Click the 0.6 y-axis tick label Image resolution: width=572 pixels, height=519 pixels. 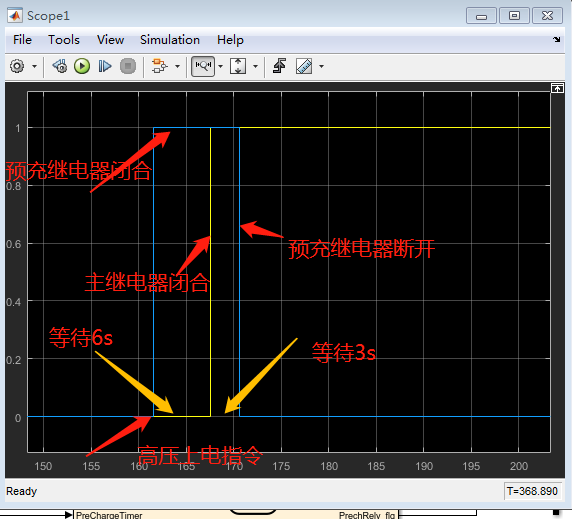coord(13,244)
